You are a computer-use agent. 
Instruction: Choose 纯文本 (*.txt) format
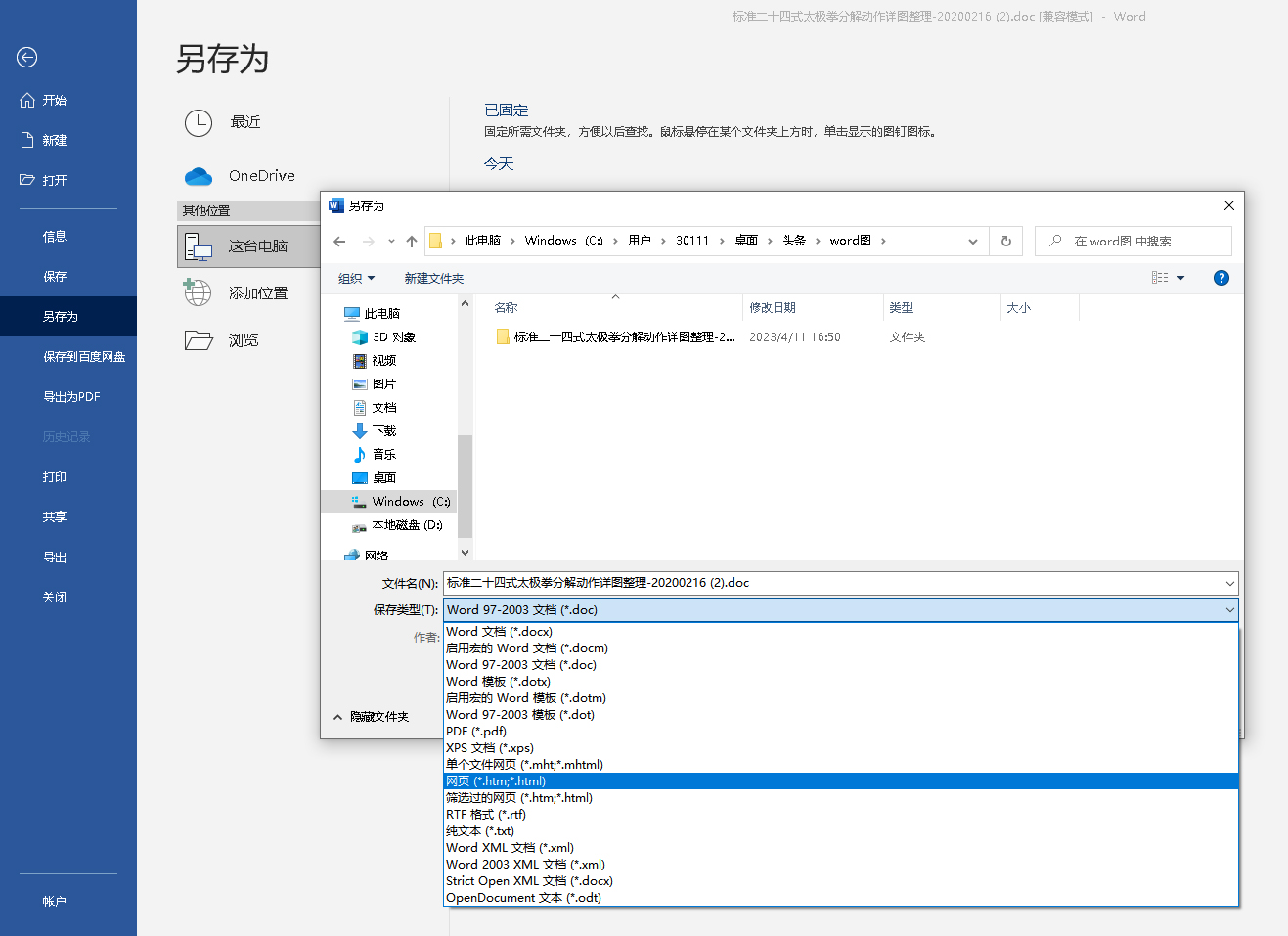(841, 831)
